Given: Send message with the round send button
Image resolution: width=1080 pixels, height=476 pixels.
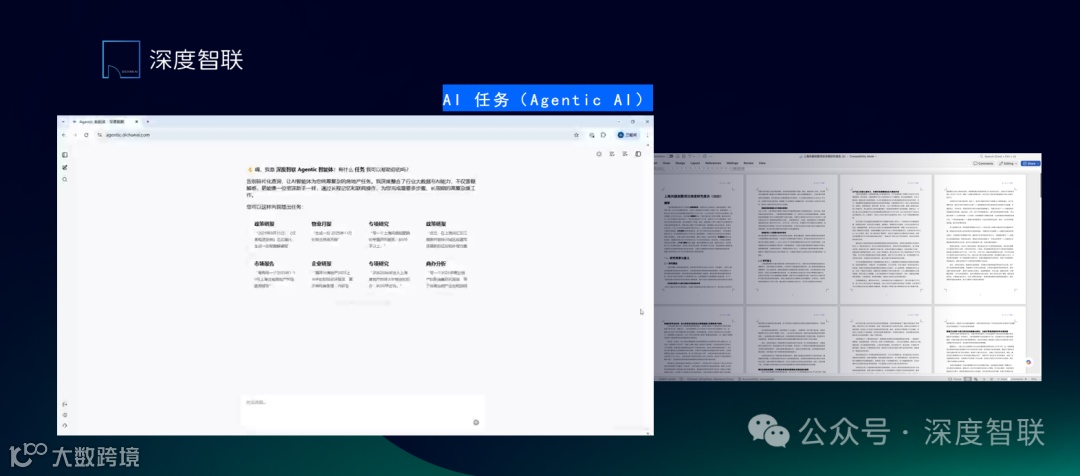Looking at the screenshot, I should click(x=476, y=422).
